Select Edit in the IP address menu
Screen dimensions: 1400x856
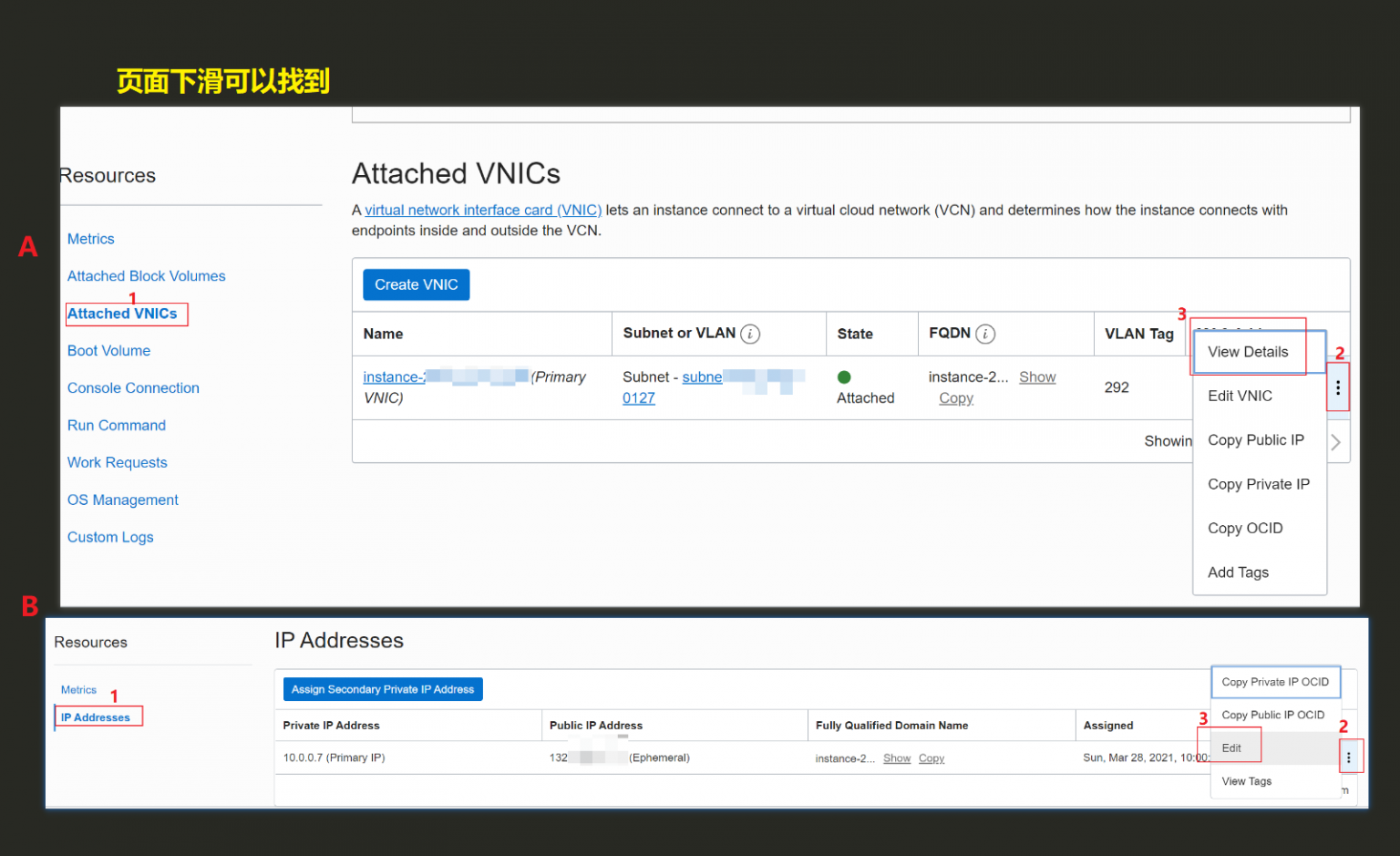coord(1231,748)
